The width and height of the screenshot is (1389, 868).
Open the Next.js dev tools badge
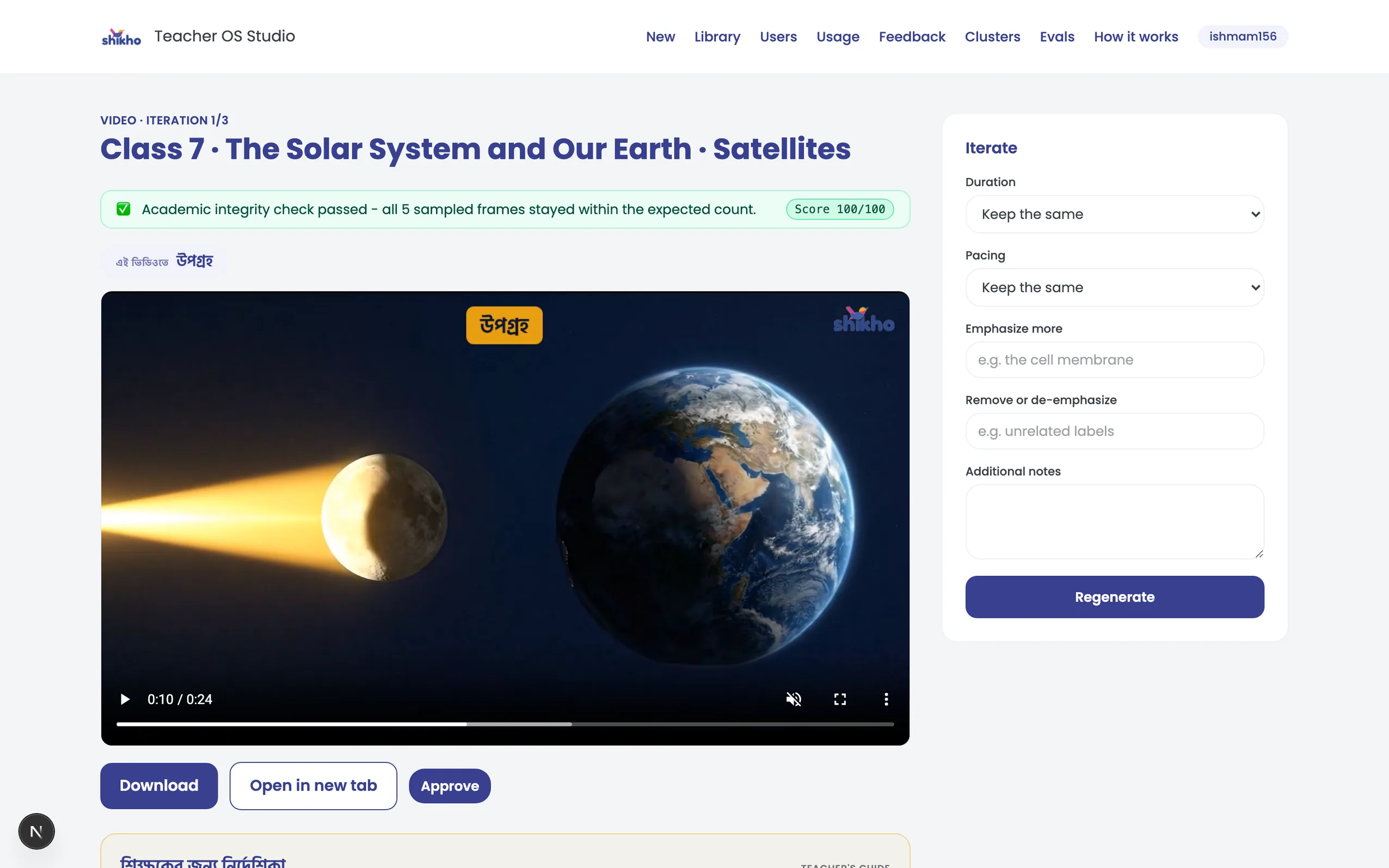tap(36, 830)
